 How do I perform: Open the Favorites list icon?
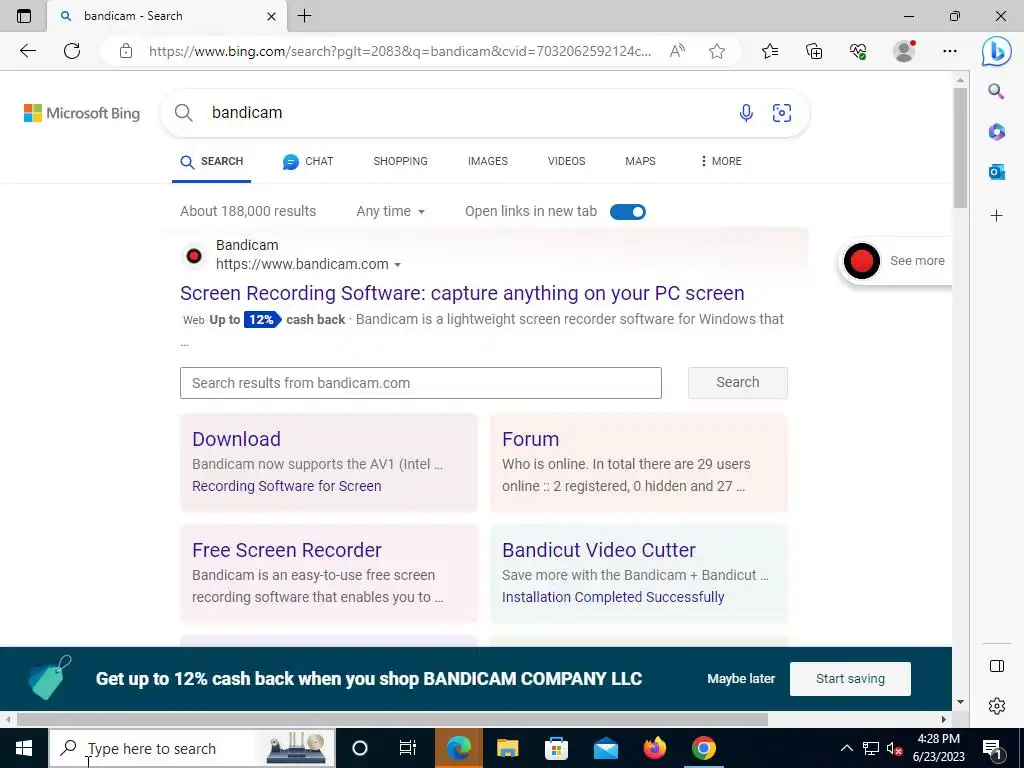[770, 51]
